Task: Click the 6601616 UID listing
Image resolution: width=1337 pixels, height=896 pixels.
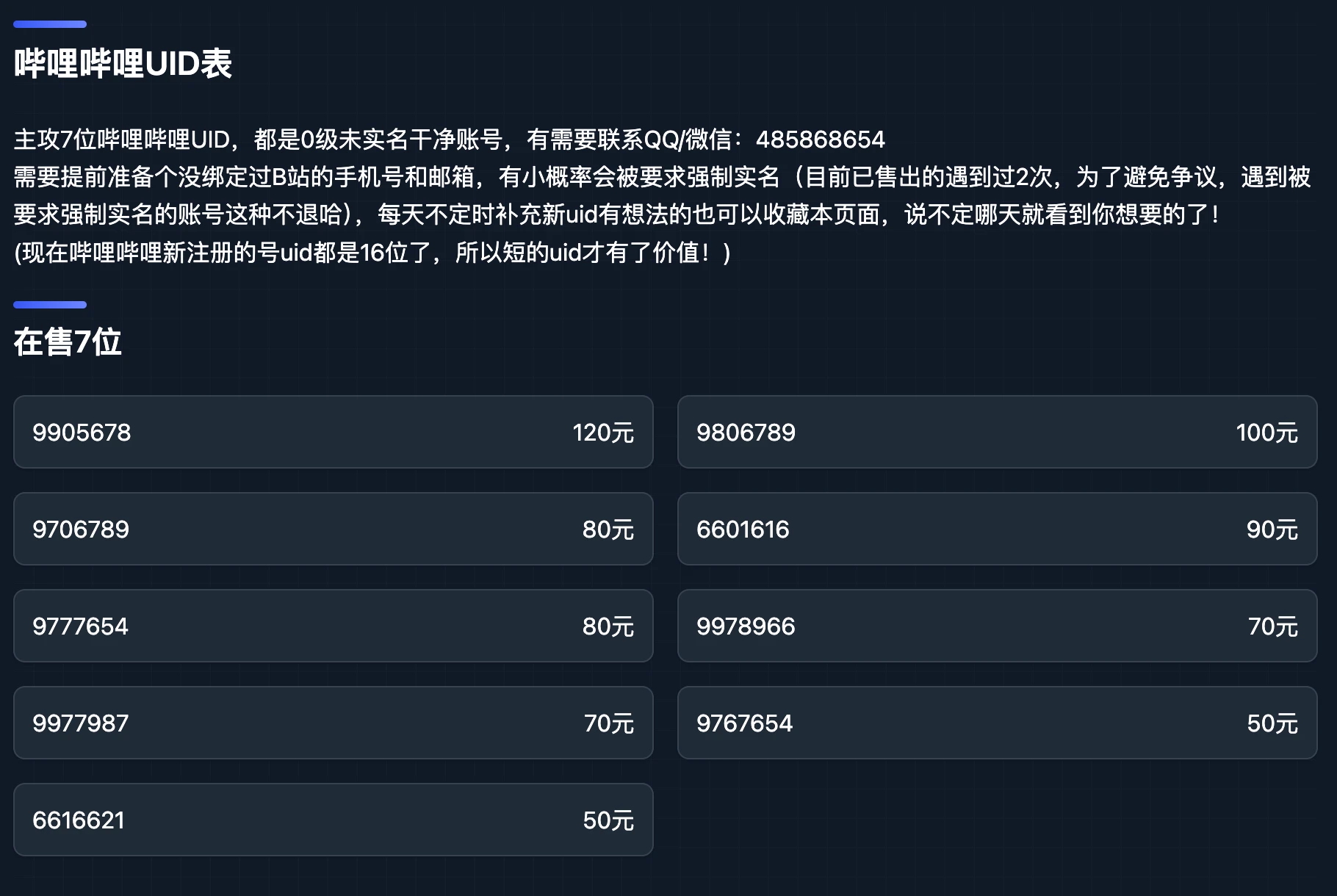Action: click(x=997, y=529)
